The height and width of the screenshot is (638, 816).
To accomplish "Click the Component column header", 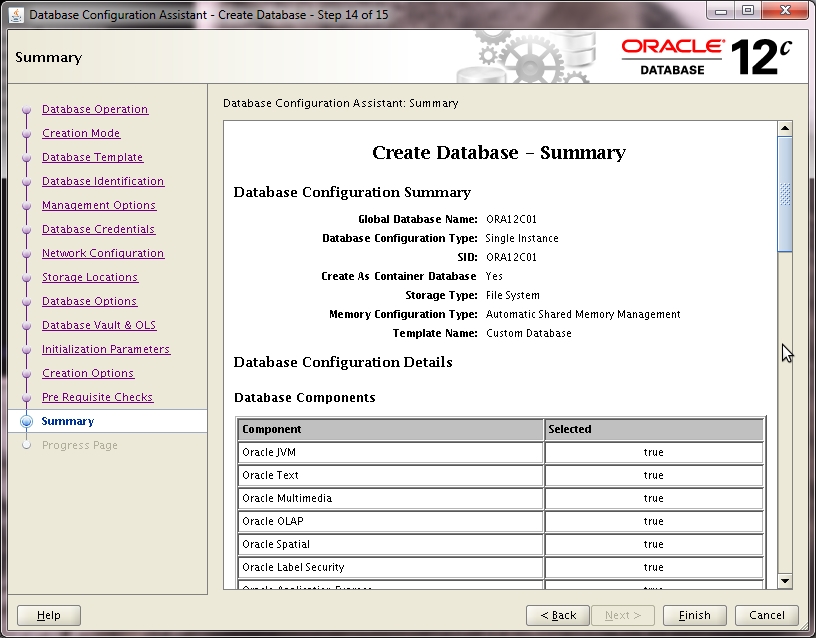I will click(x=391, y=429).
